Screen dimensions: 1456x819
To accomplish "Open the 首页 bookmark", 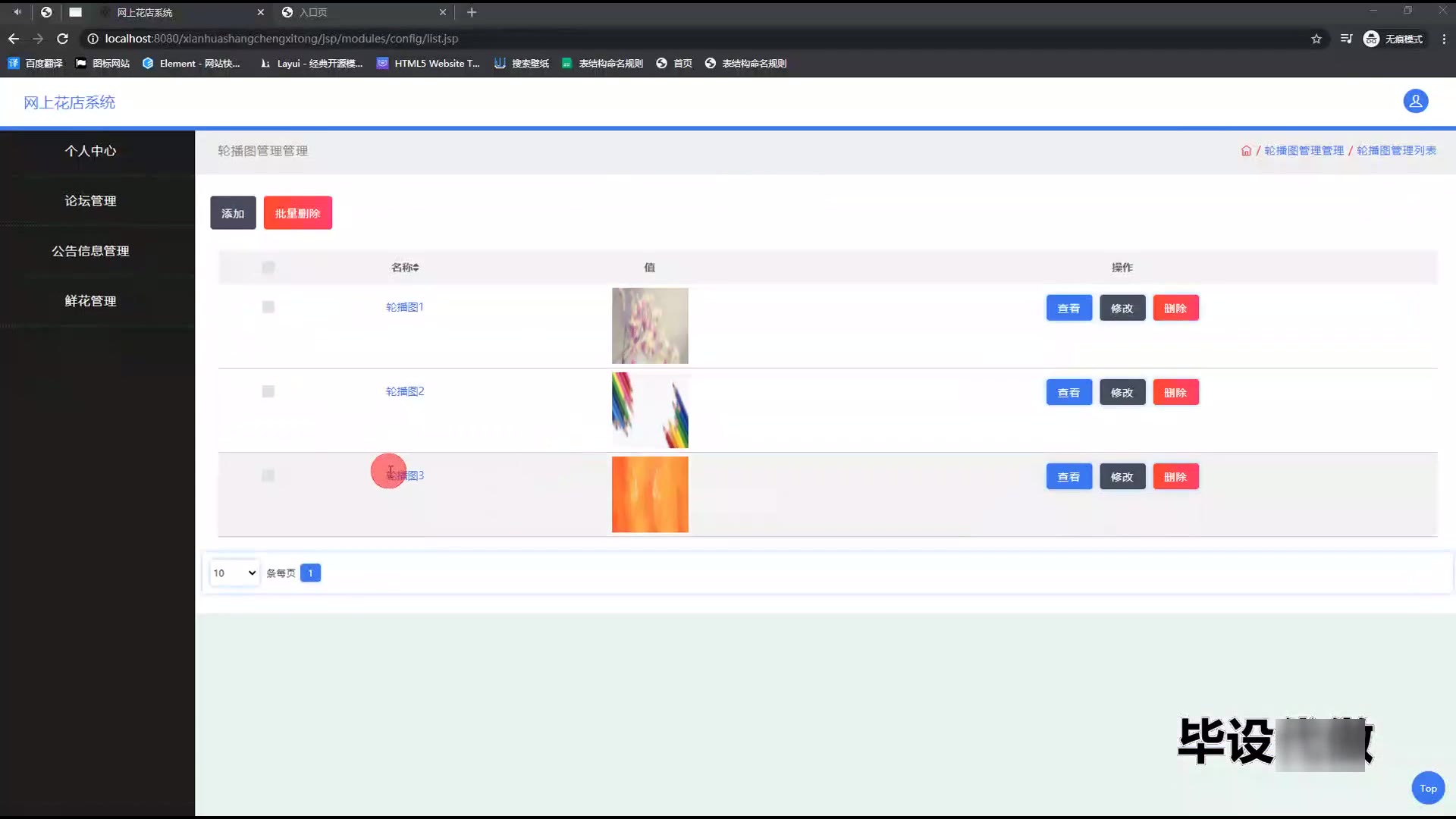I will [674, 64].
